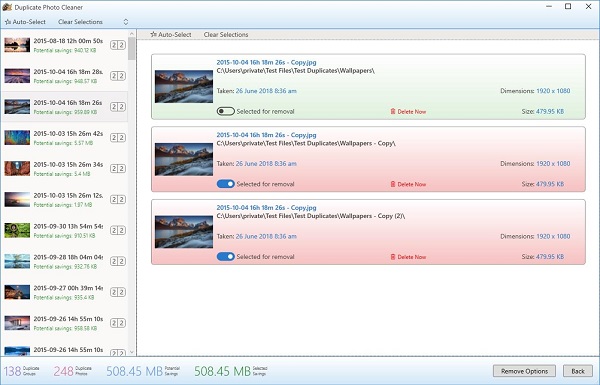Click mountain preview image in green card

pyautogui.click(x=184, y=86)
